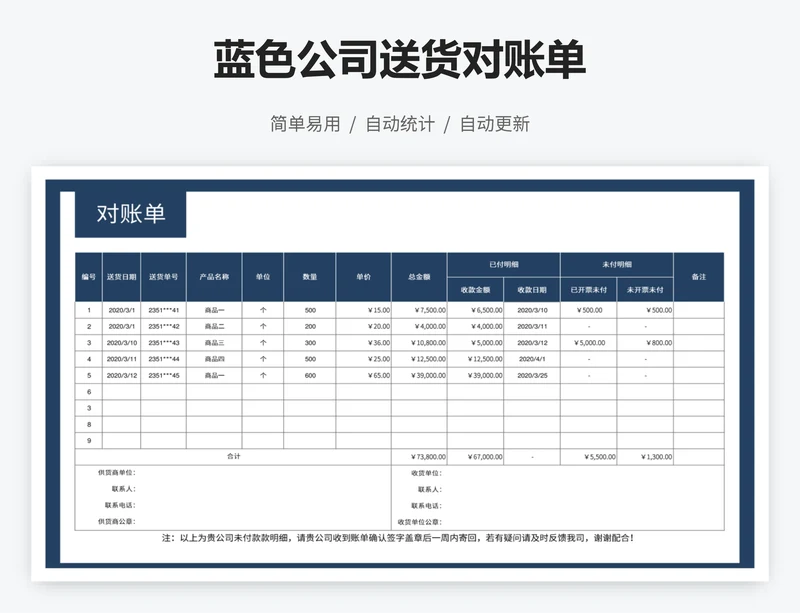This screenshot has height=613, width=800.
Task: Click the 简单易用 subtitle text
Action: (305, 124)
